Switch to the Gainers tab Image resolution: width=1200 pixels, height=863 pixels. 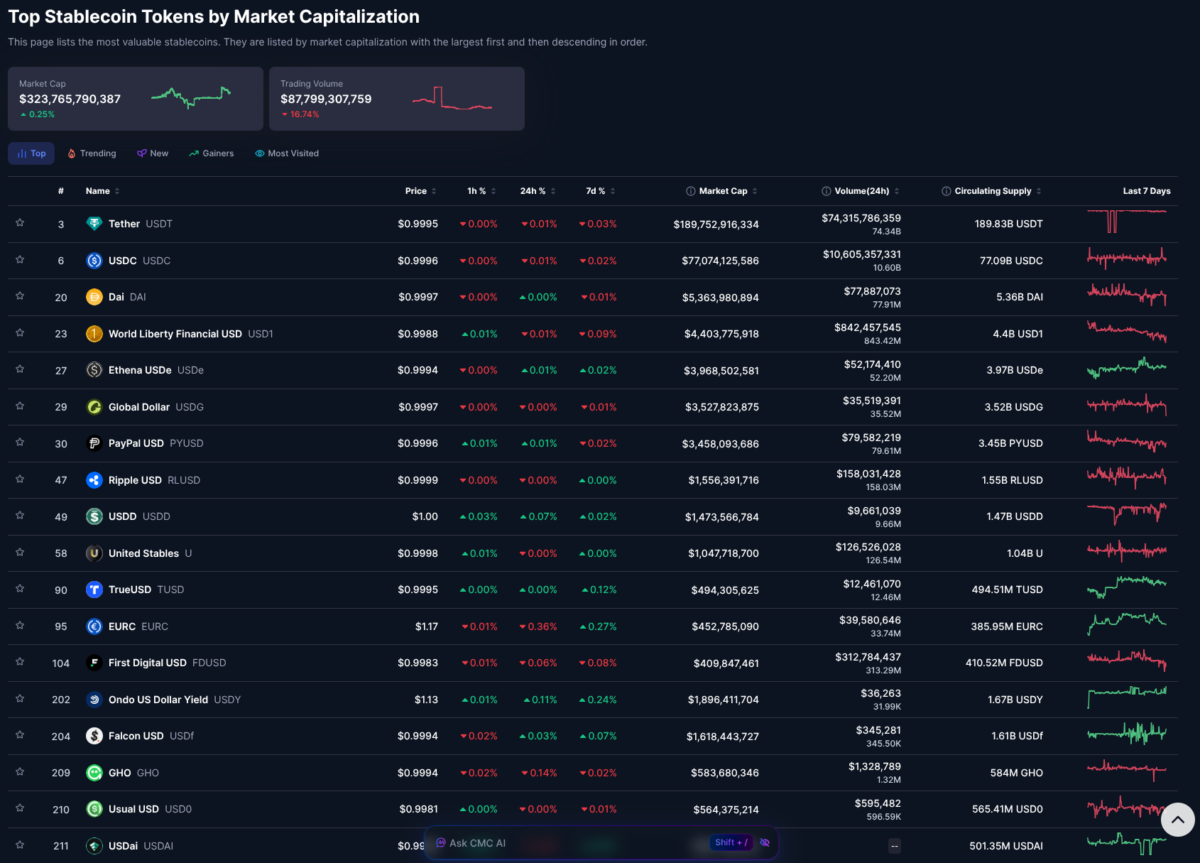point(212,153)
